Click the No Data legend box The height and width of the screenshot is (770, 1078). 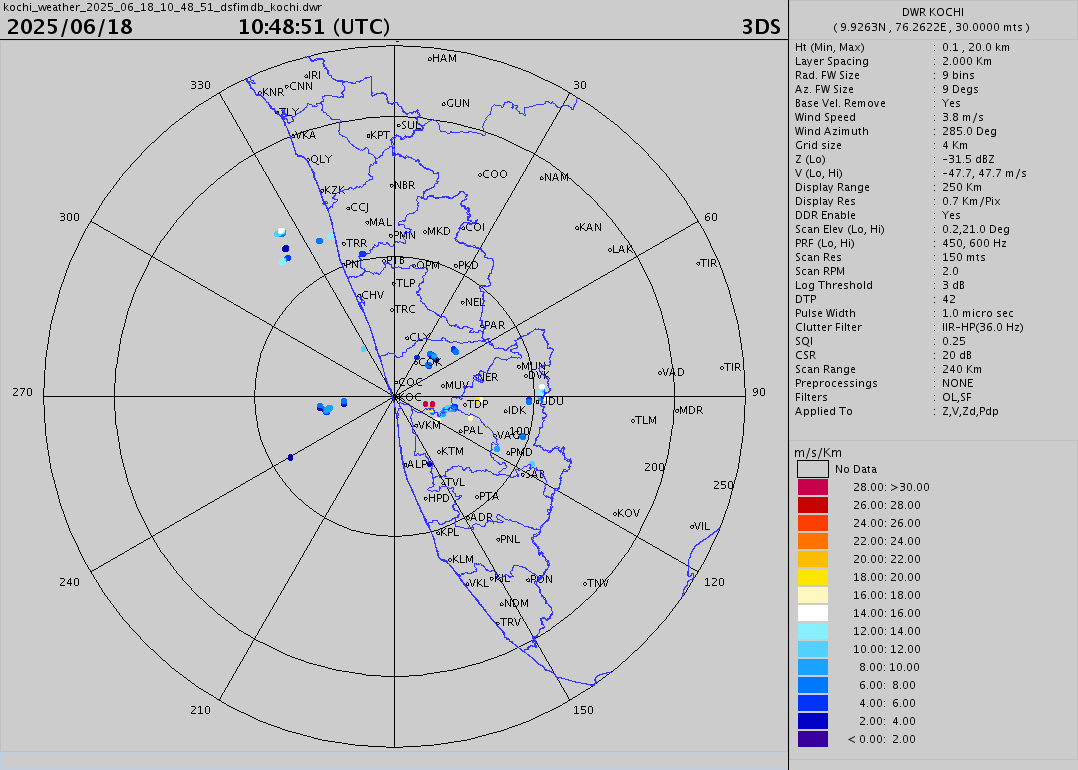(813, 469)
